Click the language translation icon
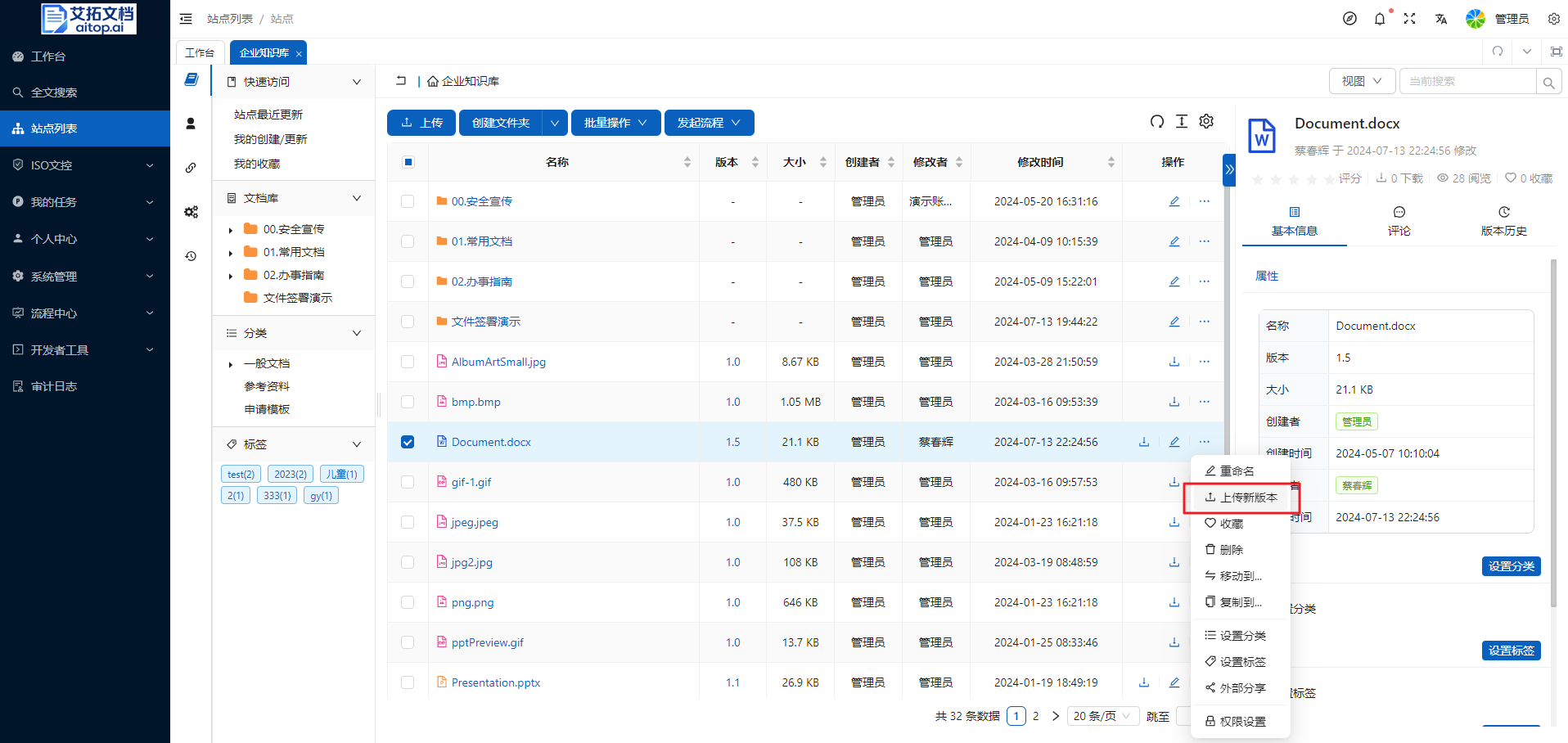The image size is (1568, 743). coord(1440,19)
